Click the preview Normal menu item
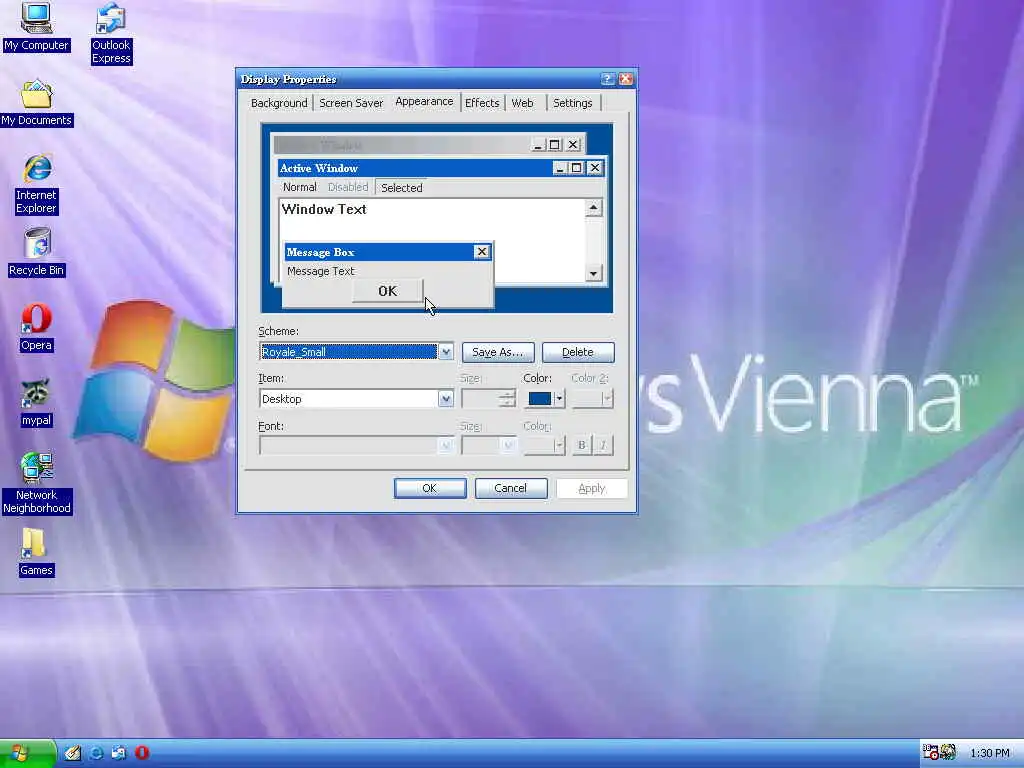 (x=300, y=187)
